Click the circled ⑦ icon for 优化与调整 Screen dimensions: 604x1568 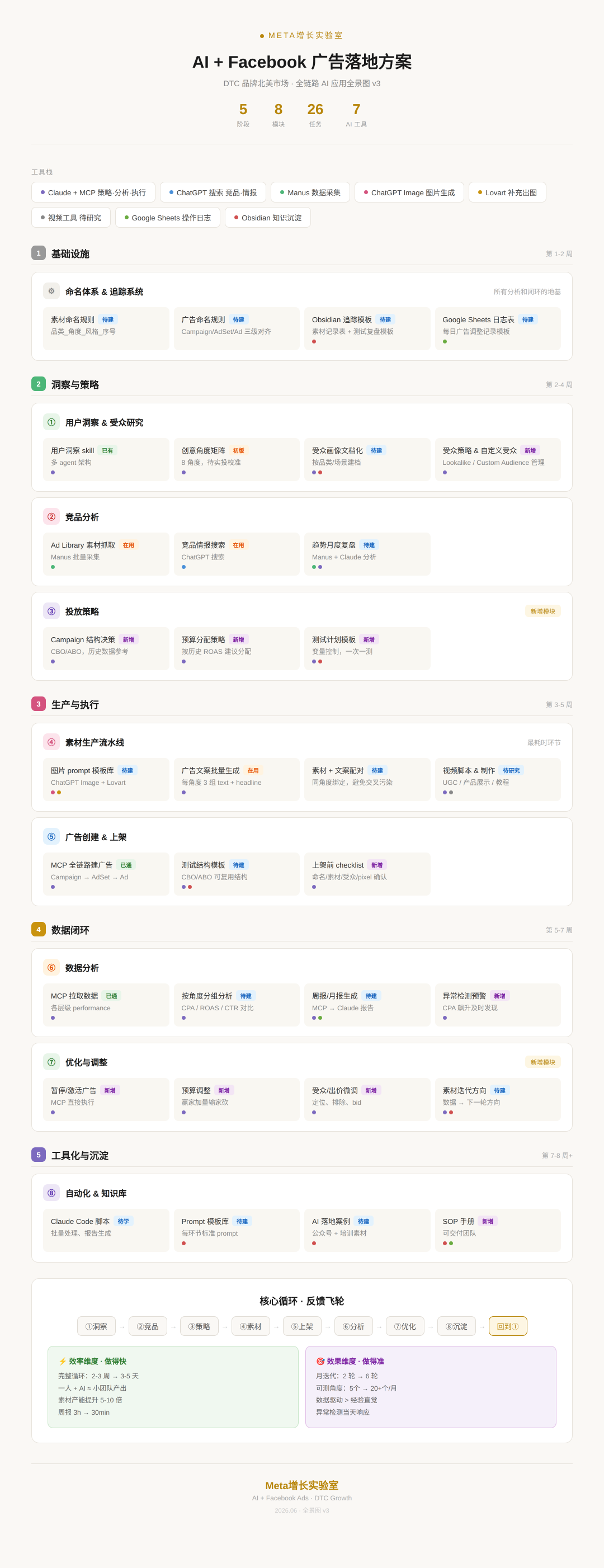(51, 1061)
